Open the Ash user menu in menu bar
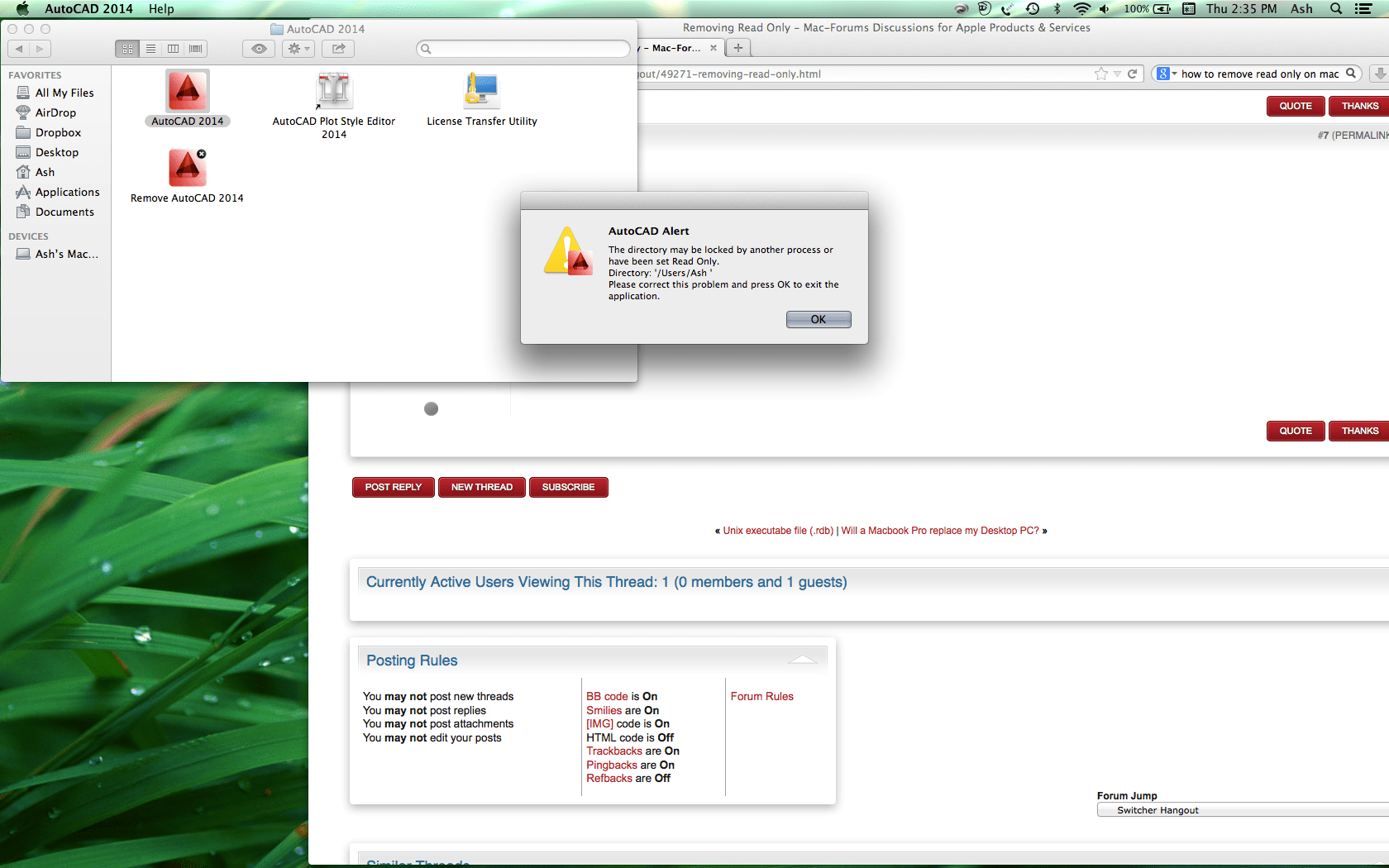 pyautogui.click(x=1301, y=9)
